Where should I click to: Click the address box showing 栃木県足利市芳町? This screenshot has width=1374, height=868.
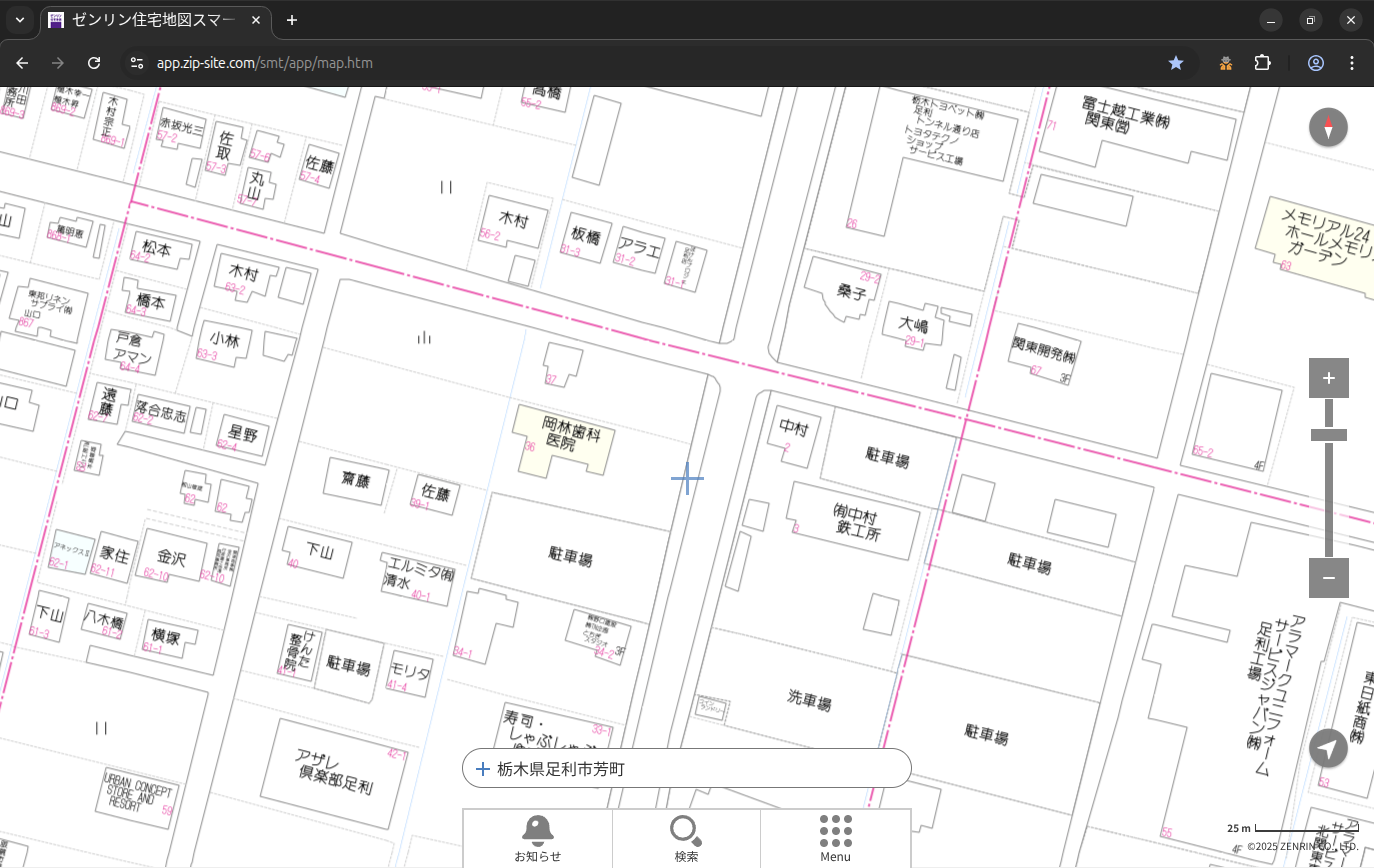pos(686,769)
